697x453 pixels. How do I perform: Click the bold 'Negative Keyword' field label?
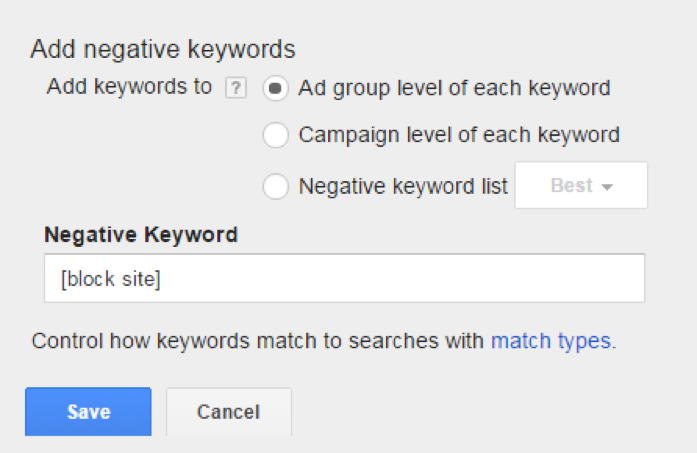(141, 234)
